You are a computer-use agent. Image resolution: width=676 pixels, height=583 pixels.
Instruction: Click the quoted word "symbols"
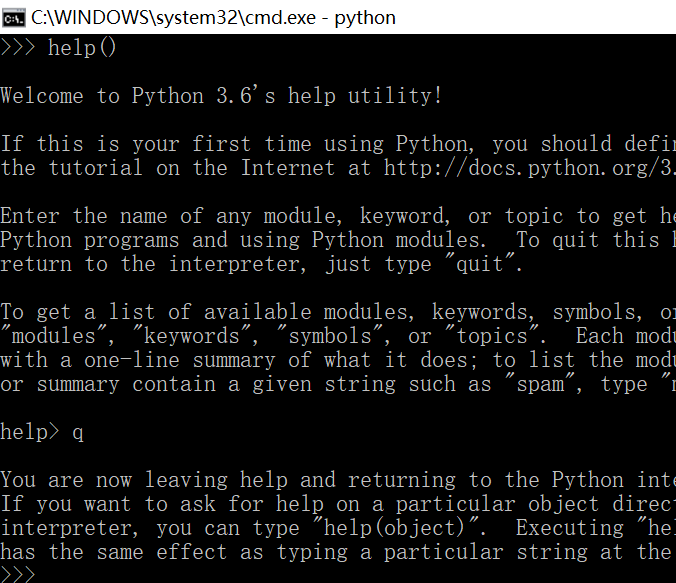click(x=311, y=336)
